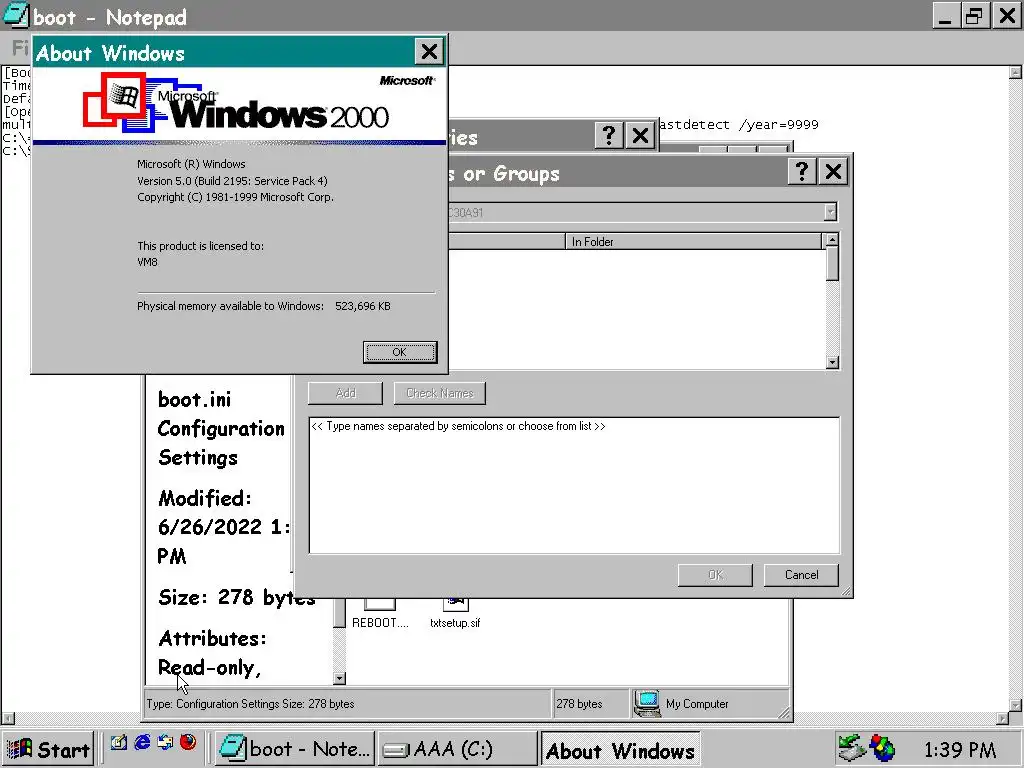The image size is (1024, 768).
Task: Open the Start menu
Action: tap(49, 749)
